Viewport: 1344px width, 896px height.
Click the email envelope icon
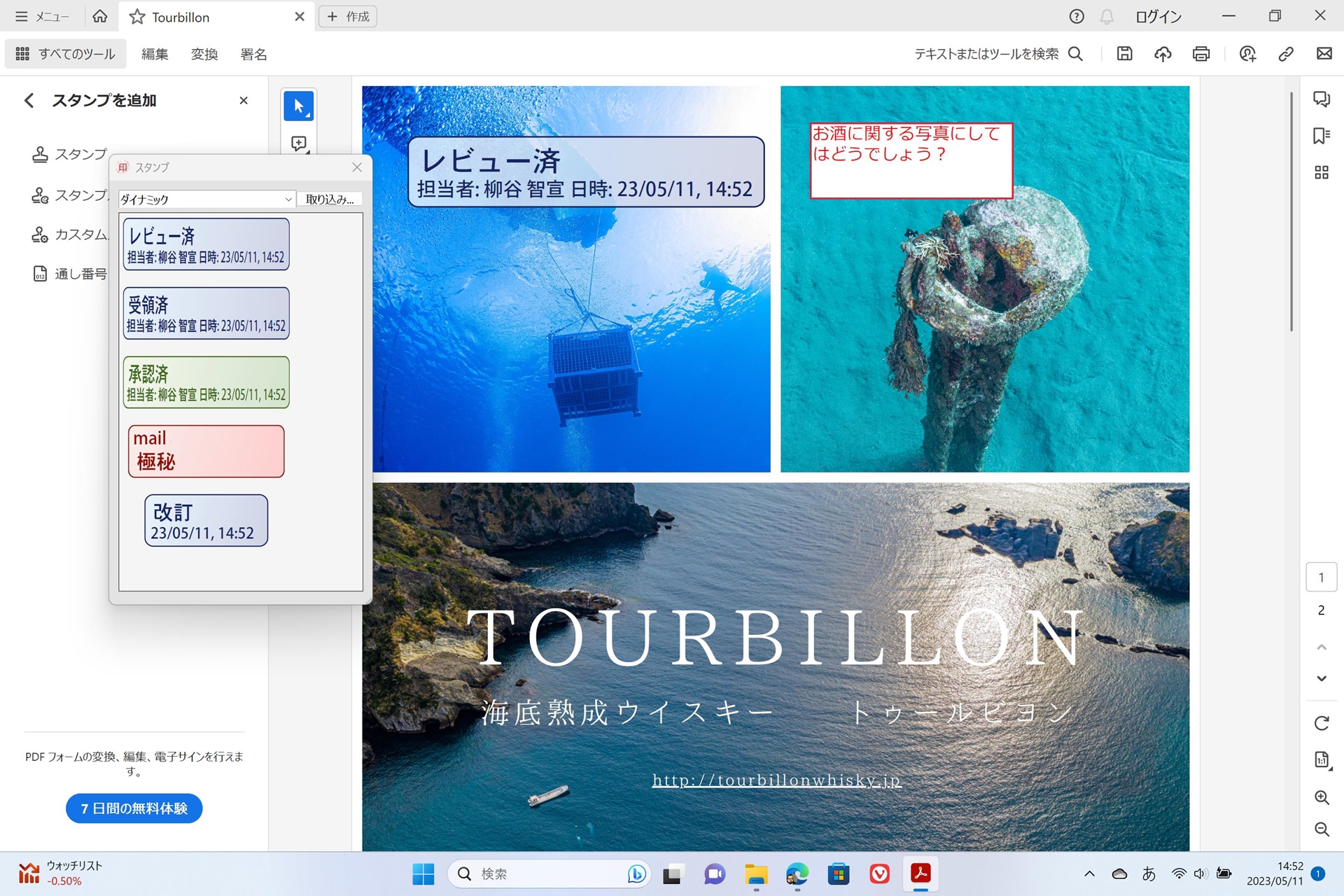(1324, 54)
